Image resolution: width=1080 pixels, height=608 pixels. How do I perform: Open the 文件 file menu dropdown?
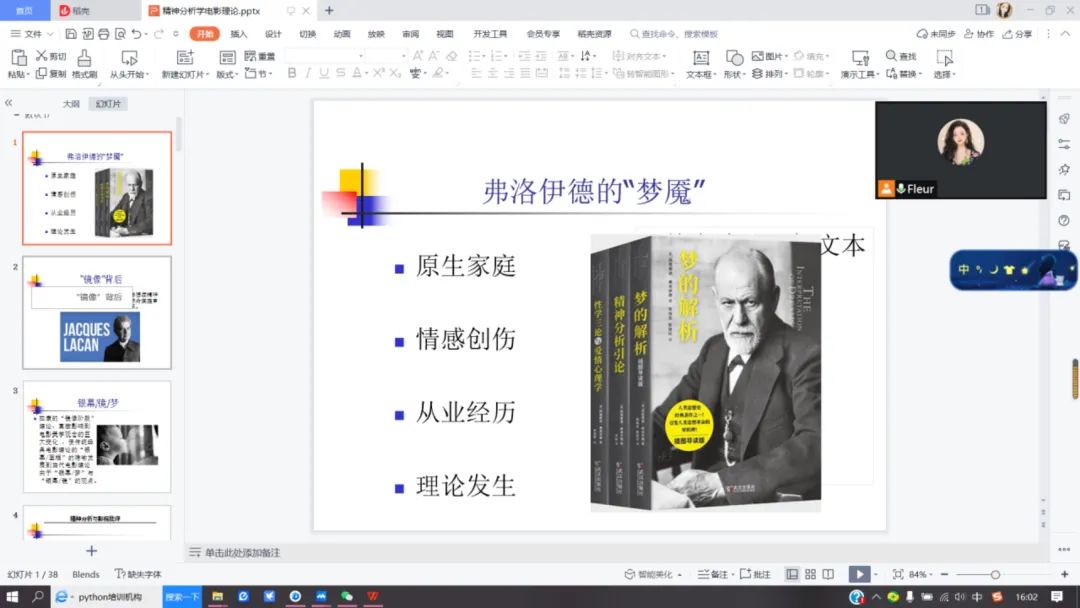click(37, 34)
